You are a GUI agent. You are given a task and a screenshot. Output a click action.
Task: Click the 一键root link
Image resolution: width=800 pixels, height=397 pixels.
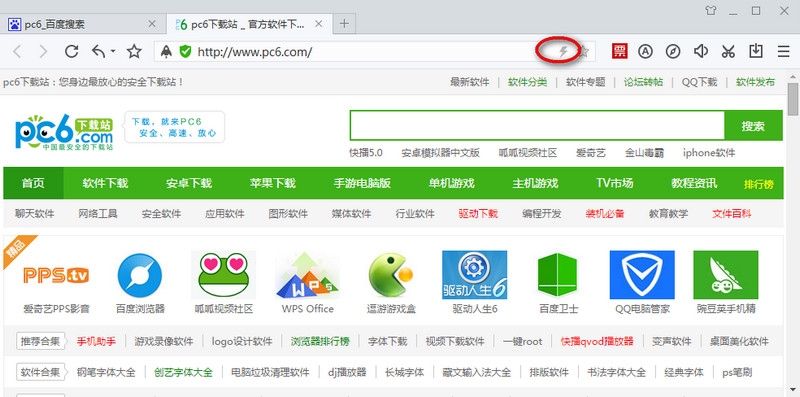522,341
